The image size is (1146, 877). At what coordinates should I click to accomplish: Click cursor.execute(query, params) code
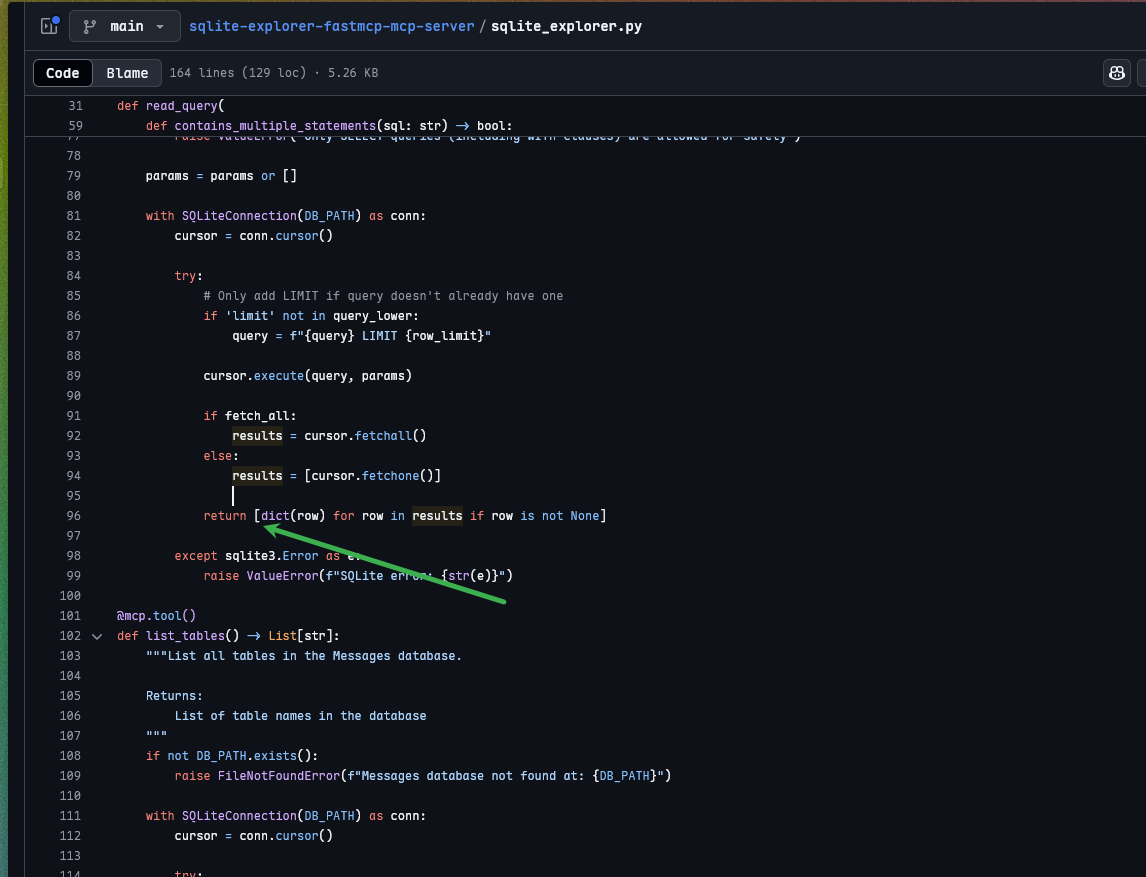click(308, 376)
